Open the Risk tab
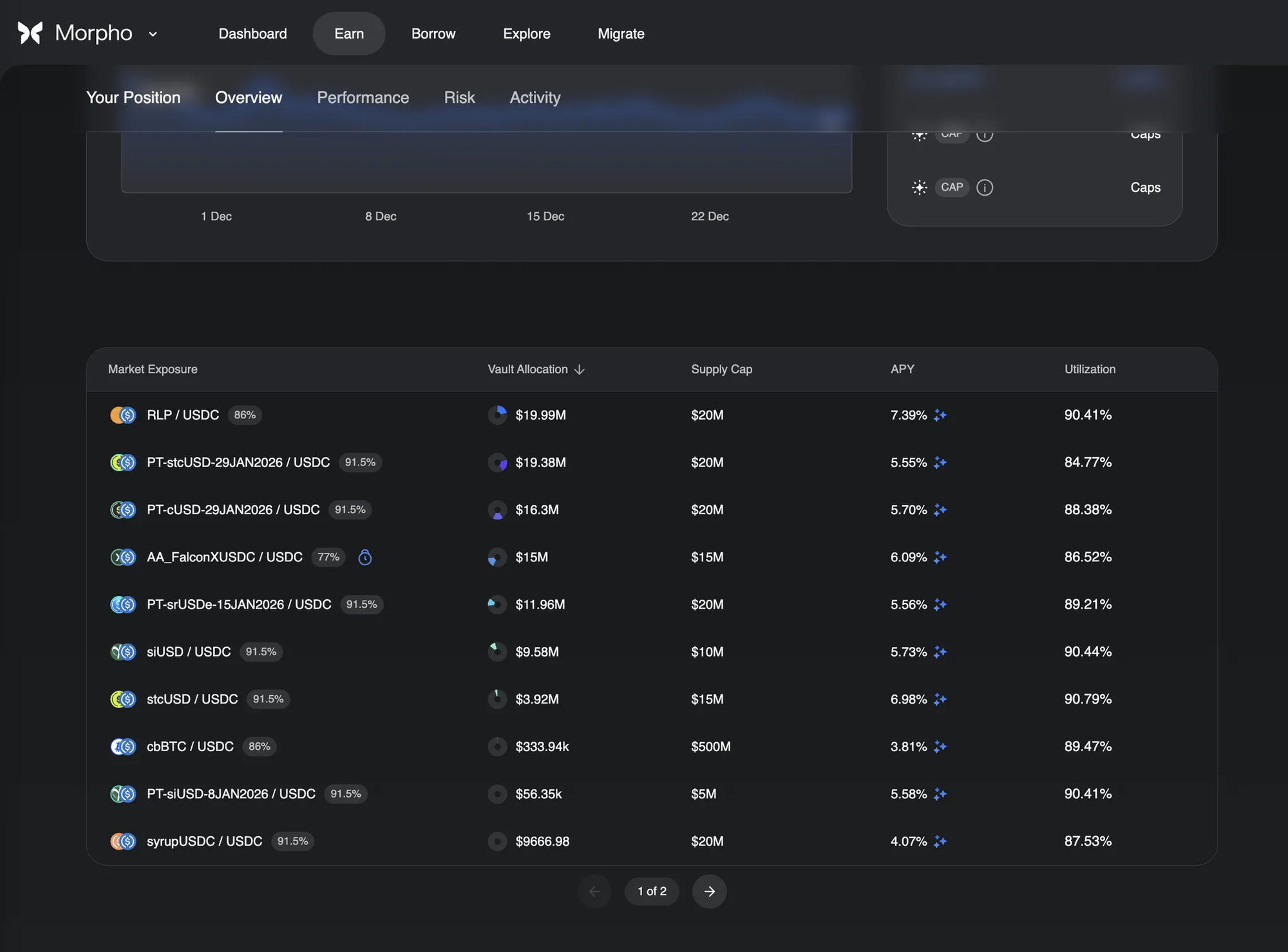 459,98
